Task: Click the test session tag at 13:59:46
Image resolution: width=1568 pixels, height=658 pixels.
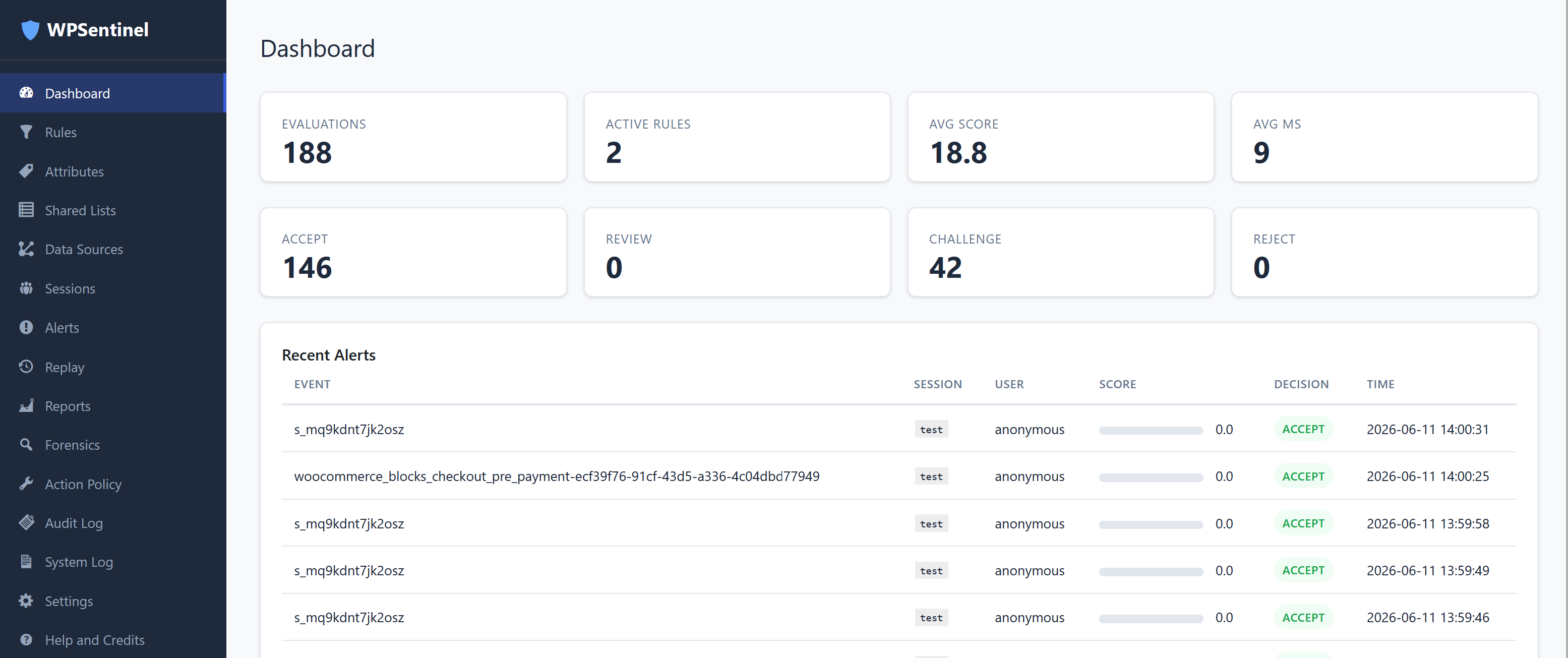Action: click(x=931, y=618)
